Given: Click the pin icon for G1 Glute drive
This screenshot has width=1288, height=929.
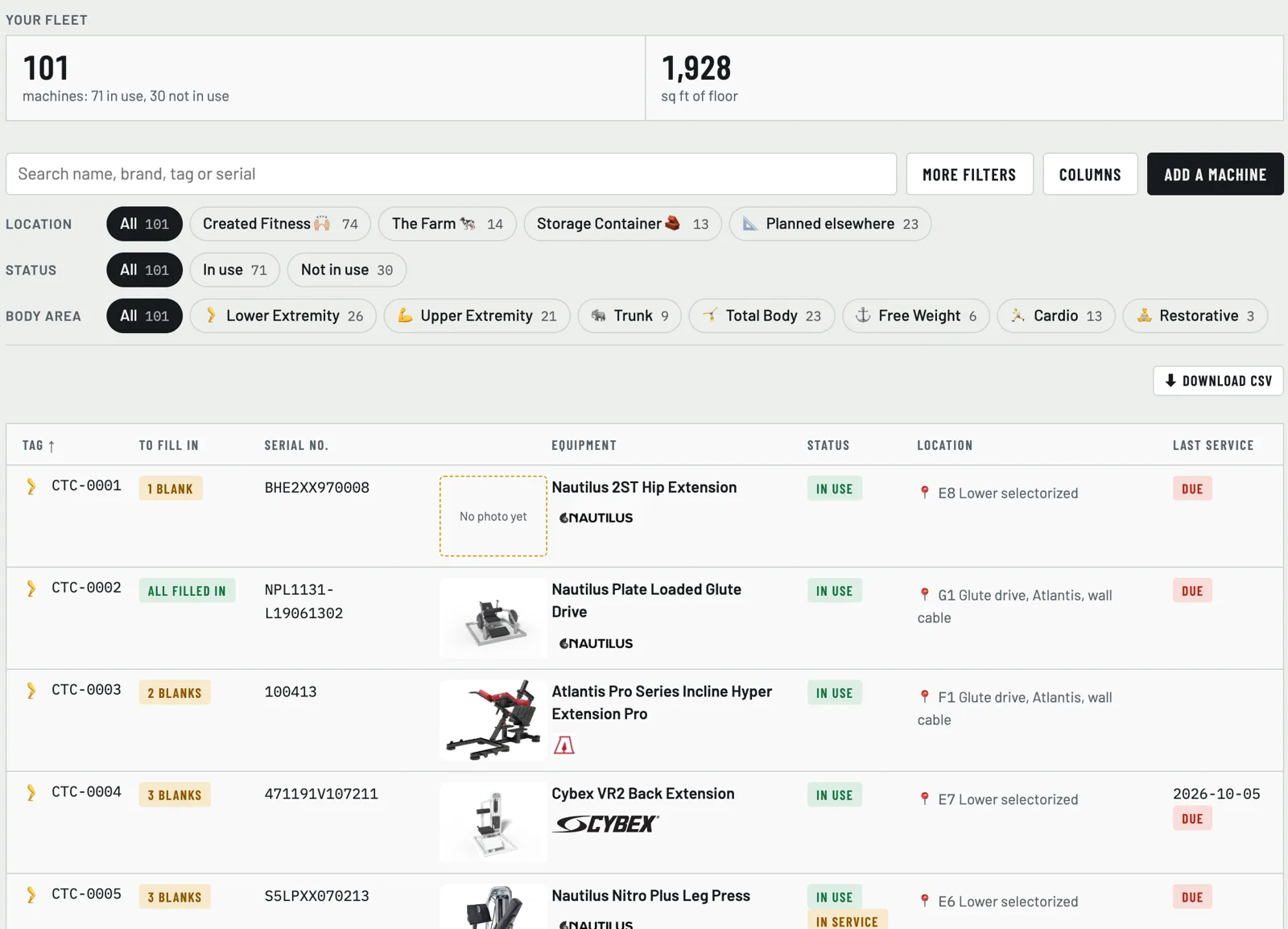Looking at the screenshot, I should point(924,595).
